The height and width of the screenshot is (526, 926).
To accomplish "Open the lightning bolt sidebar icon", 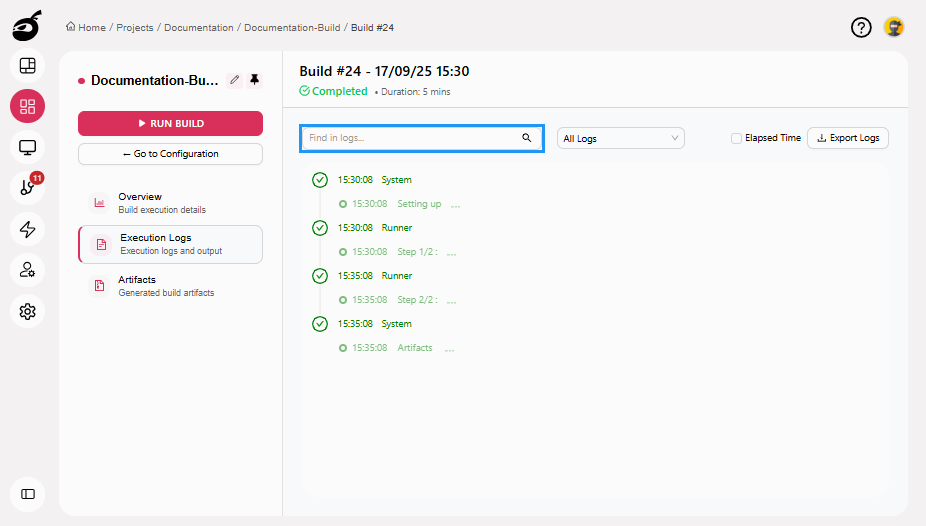I will [x=28, y=230].
